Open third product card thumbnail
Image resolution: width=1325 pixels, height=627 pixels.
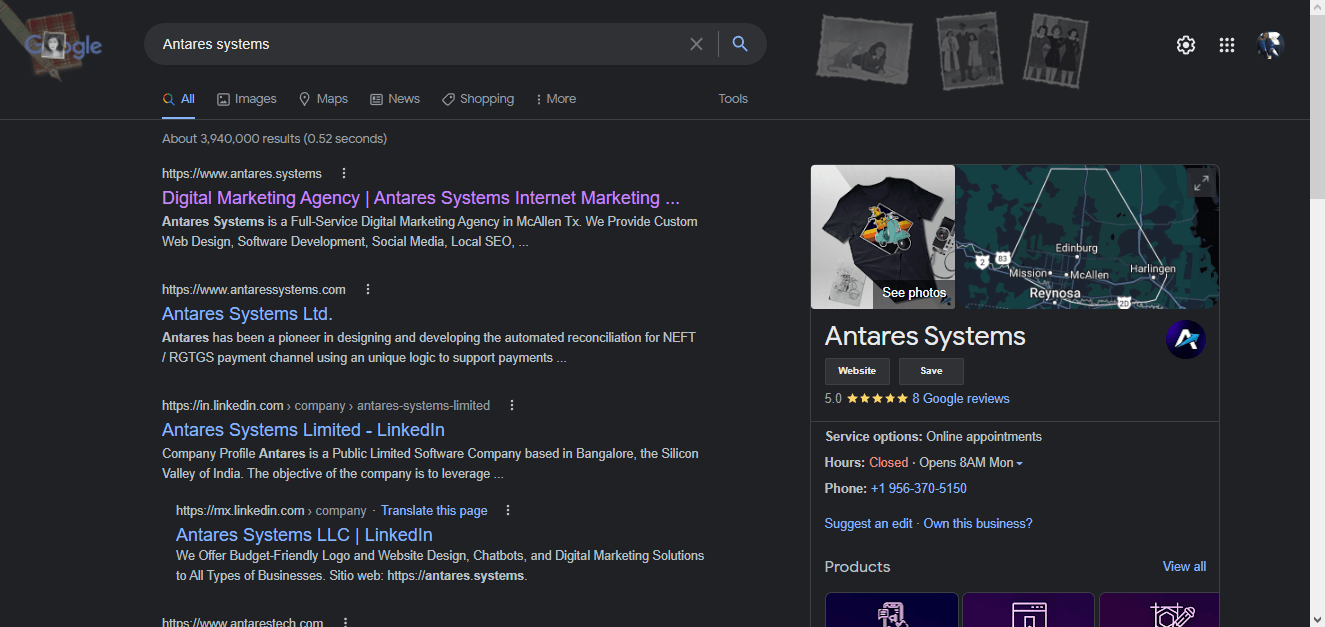click(x=1159, y=610)
